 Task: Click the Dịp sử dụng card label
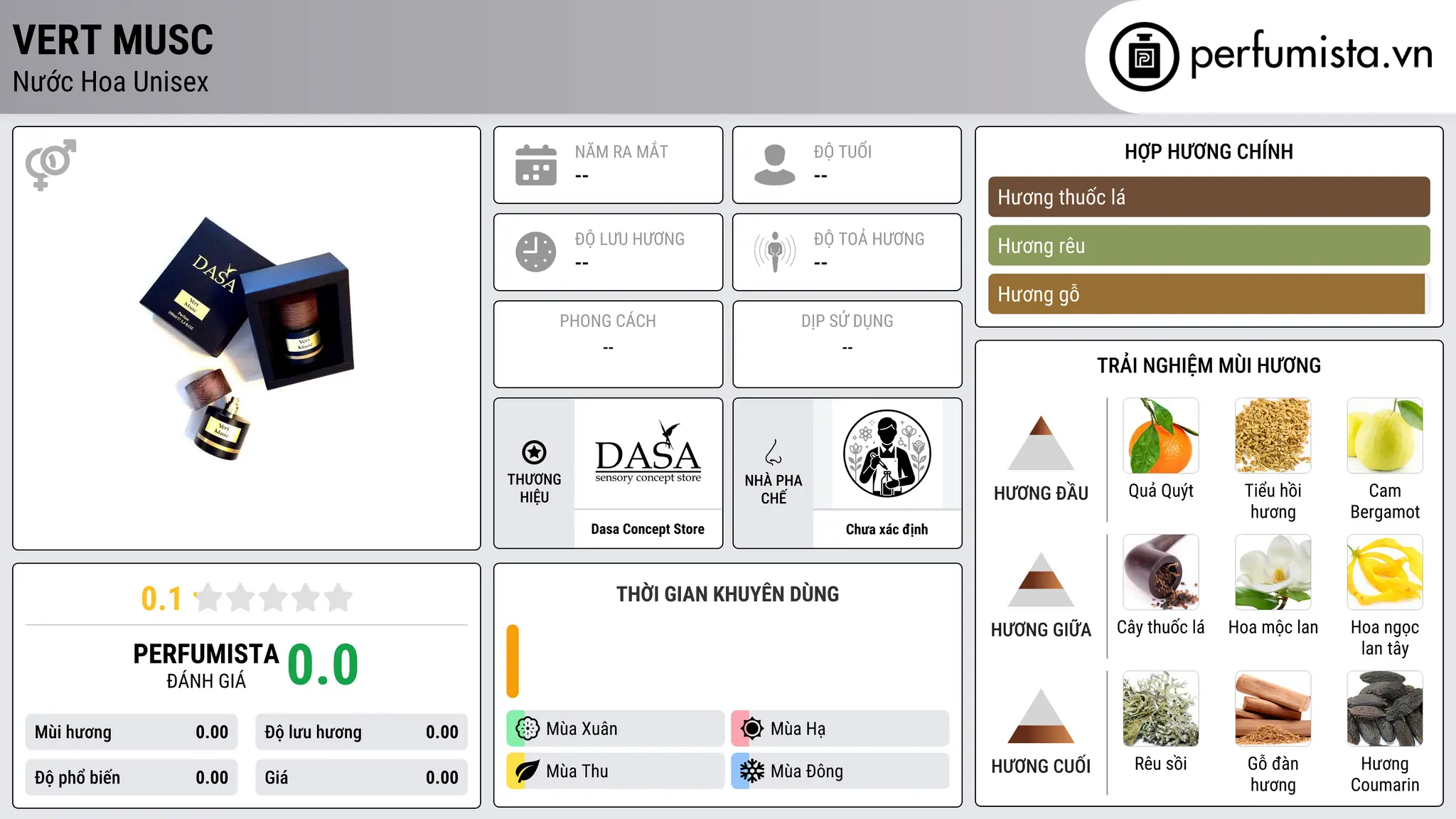[847, 321]
